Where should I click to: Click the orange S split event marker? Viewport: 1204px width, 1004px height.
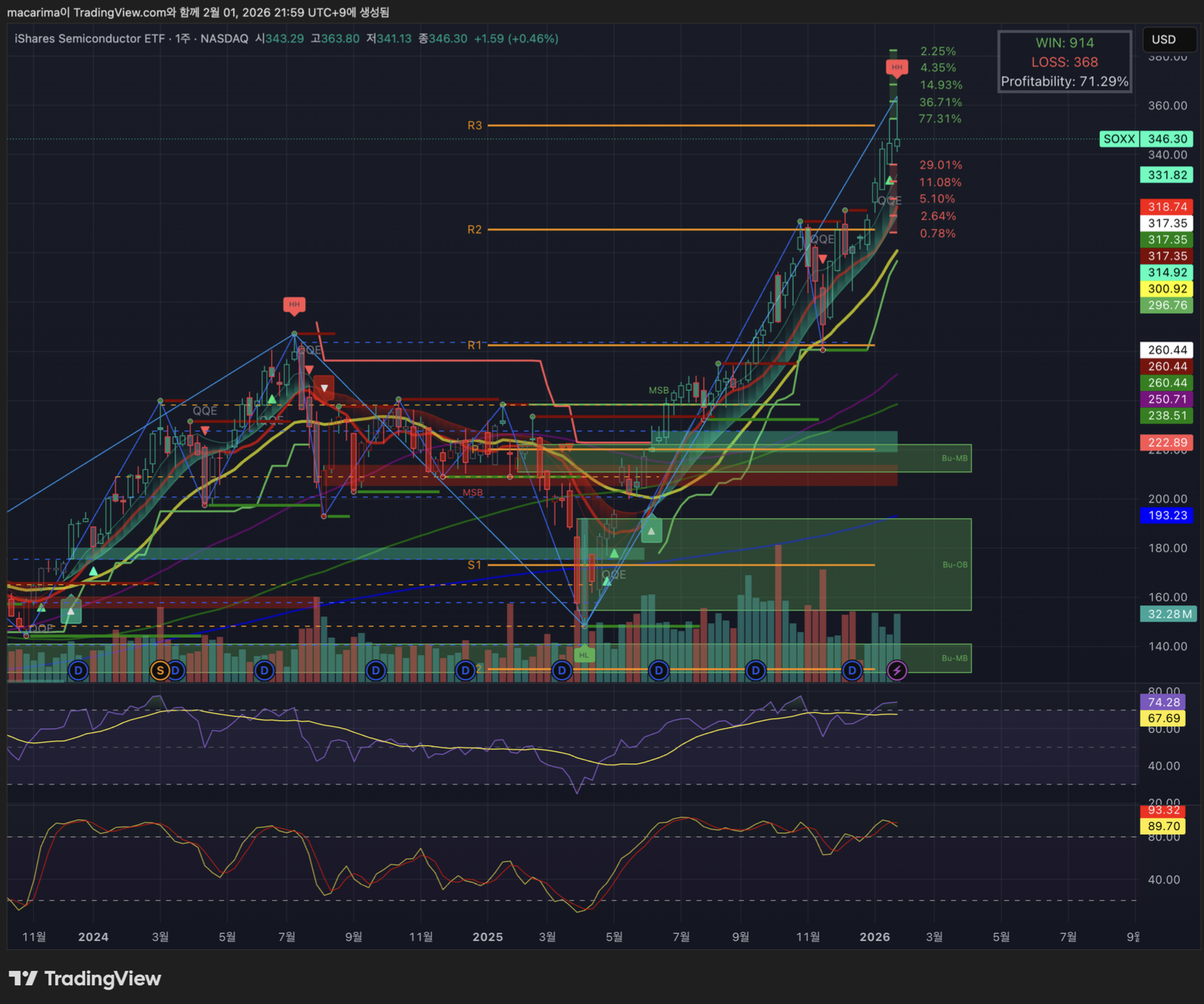[160, 670]
